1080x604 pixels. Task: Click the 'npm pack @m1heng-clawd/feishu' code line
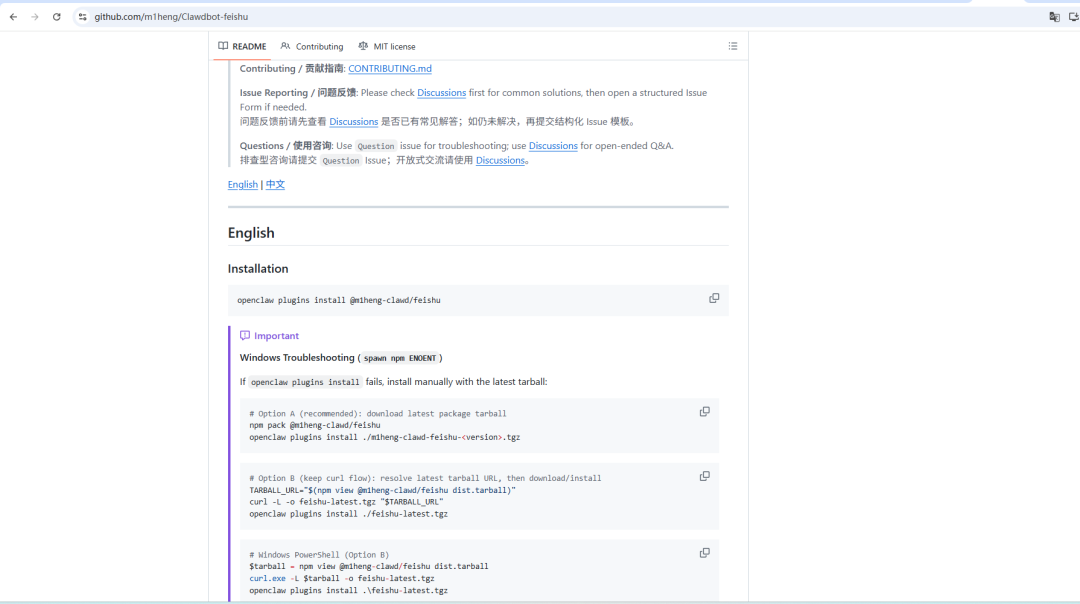pyautogui.click(x=315, y=425)
